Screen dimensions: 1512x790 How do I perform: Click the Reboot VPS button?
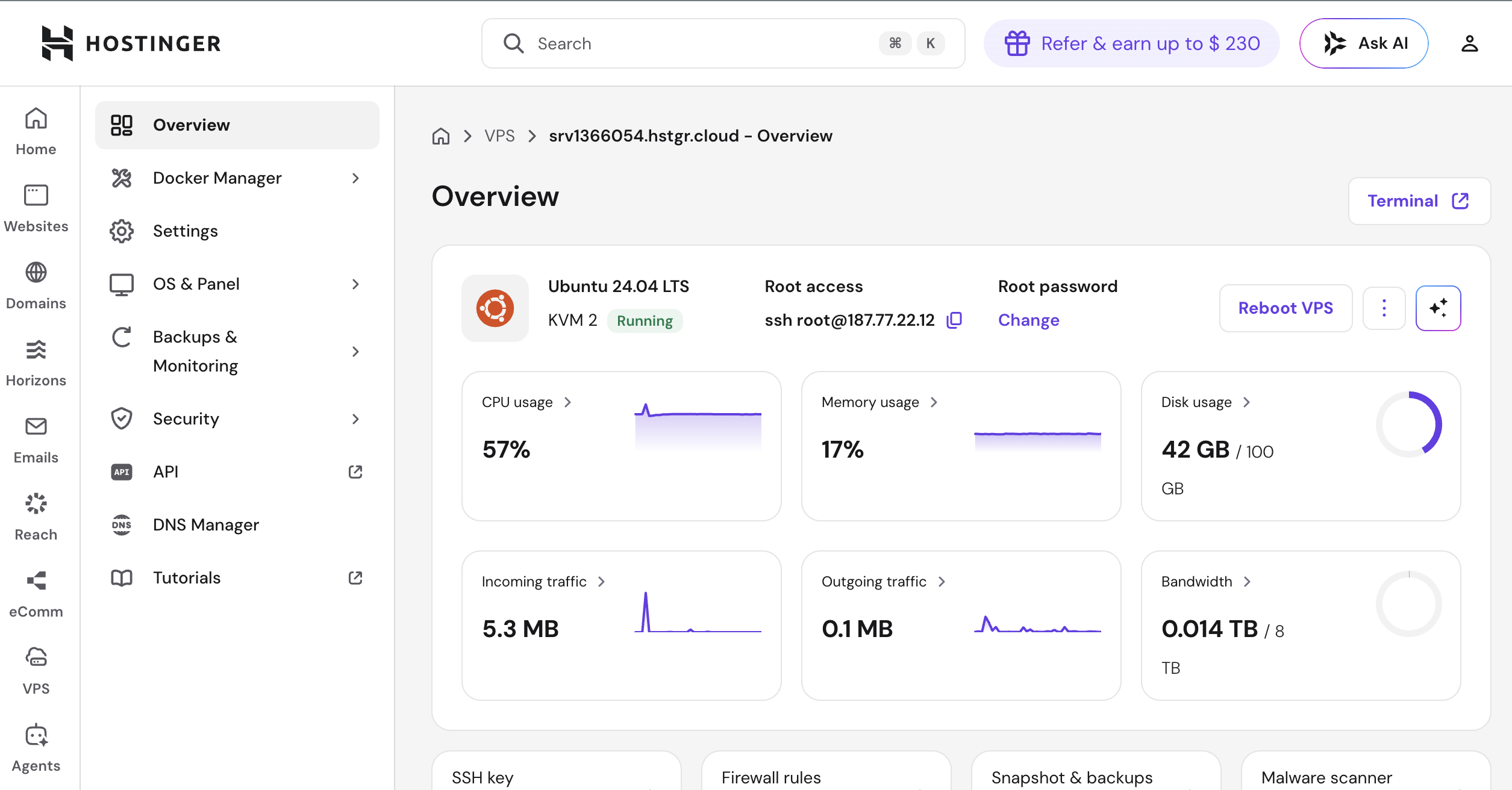pos(1286,308)
